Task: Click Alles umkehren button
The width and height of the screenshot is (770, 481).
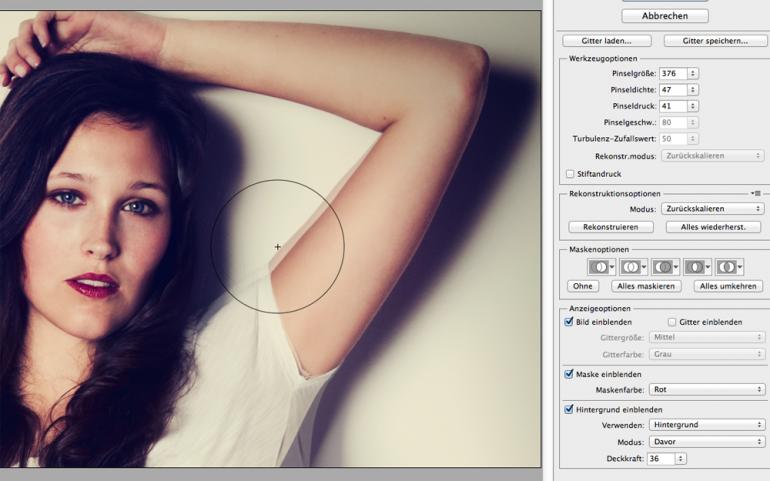Action: [x=728, y=286]
